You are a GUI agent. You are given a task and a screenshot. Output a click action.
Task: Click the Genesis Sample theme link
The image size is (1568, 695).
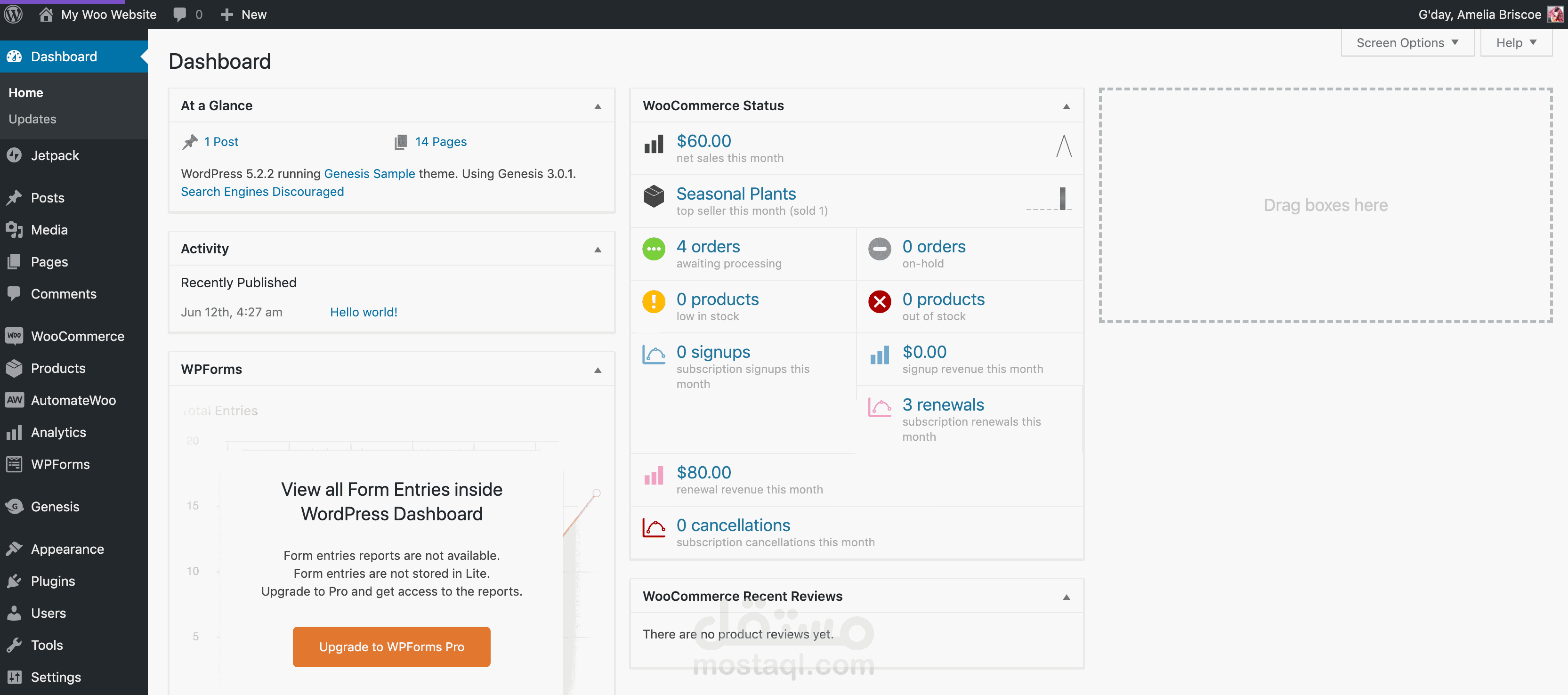point(370,173)
